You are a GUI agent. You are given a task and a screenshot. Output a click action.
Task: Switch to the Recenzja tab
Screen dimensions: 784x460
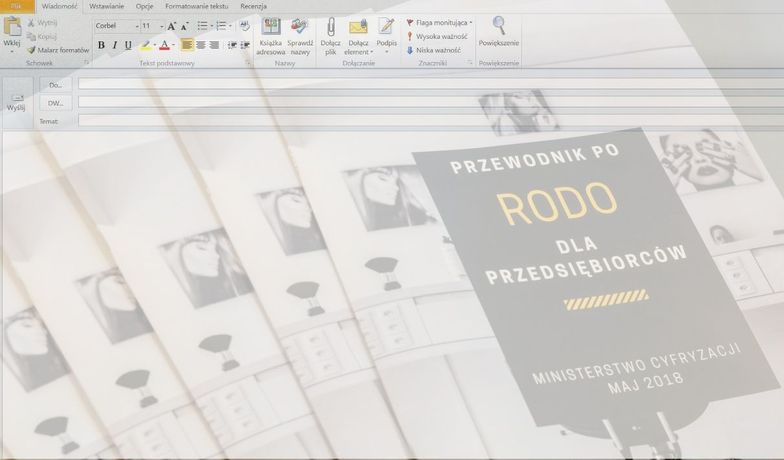pyautogui.click(x=253, y=6)
